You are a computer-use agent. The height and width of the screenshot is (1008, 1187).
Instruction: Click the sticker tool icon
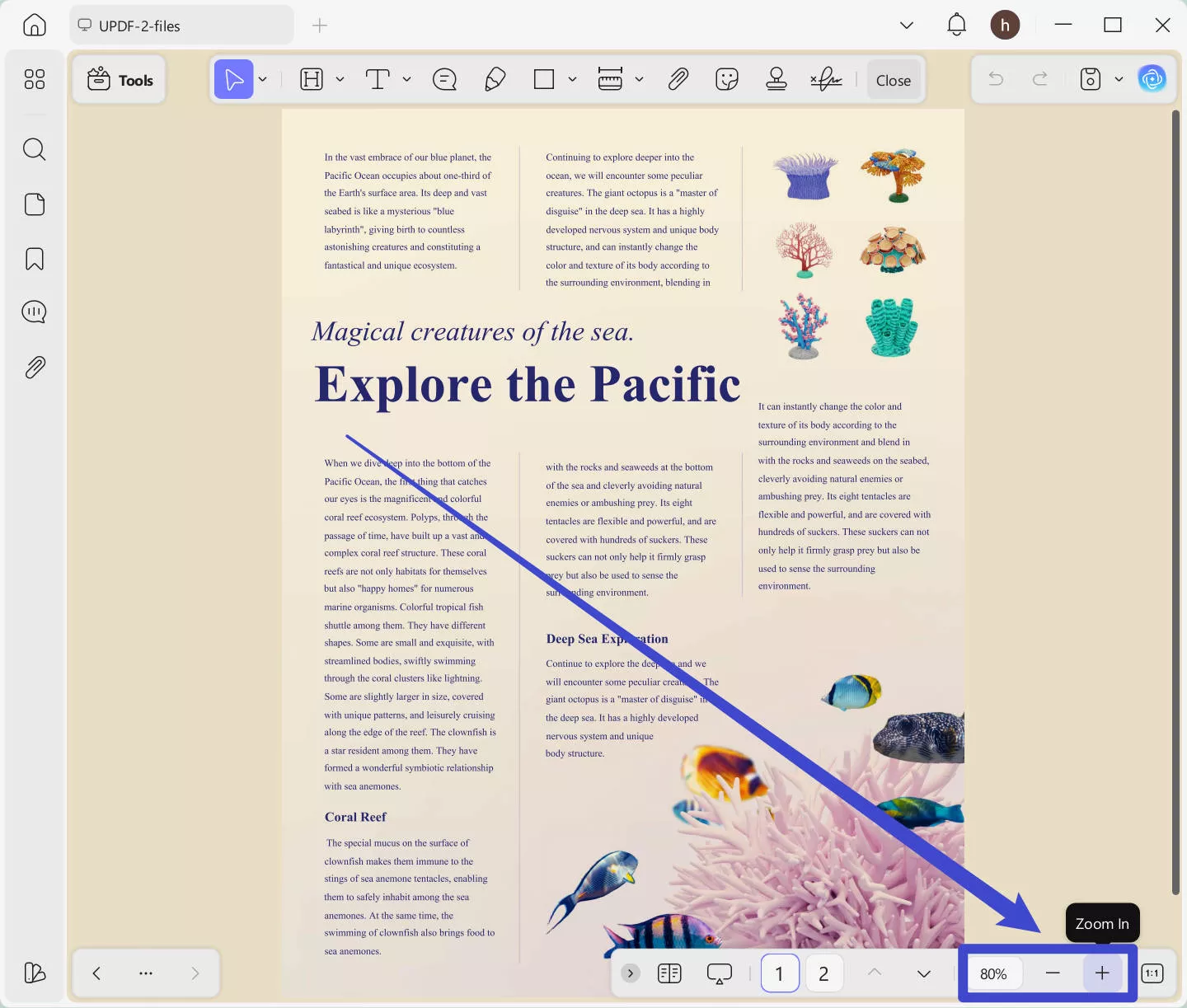tap(726, 80)
